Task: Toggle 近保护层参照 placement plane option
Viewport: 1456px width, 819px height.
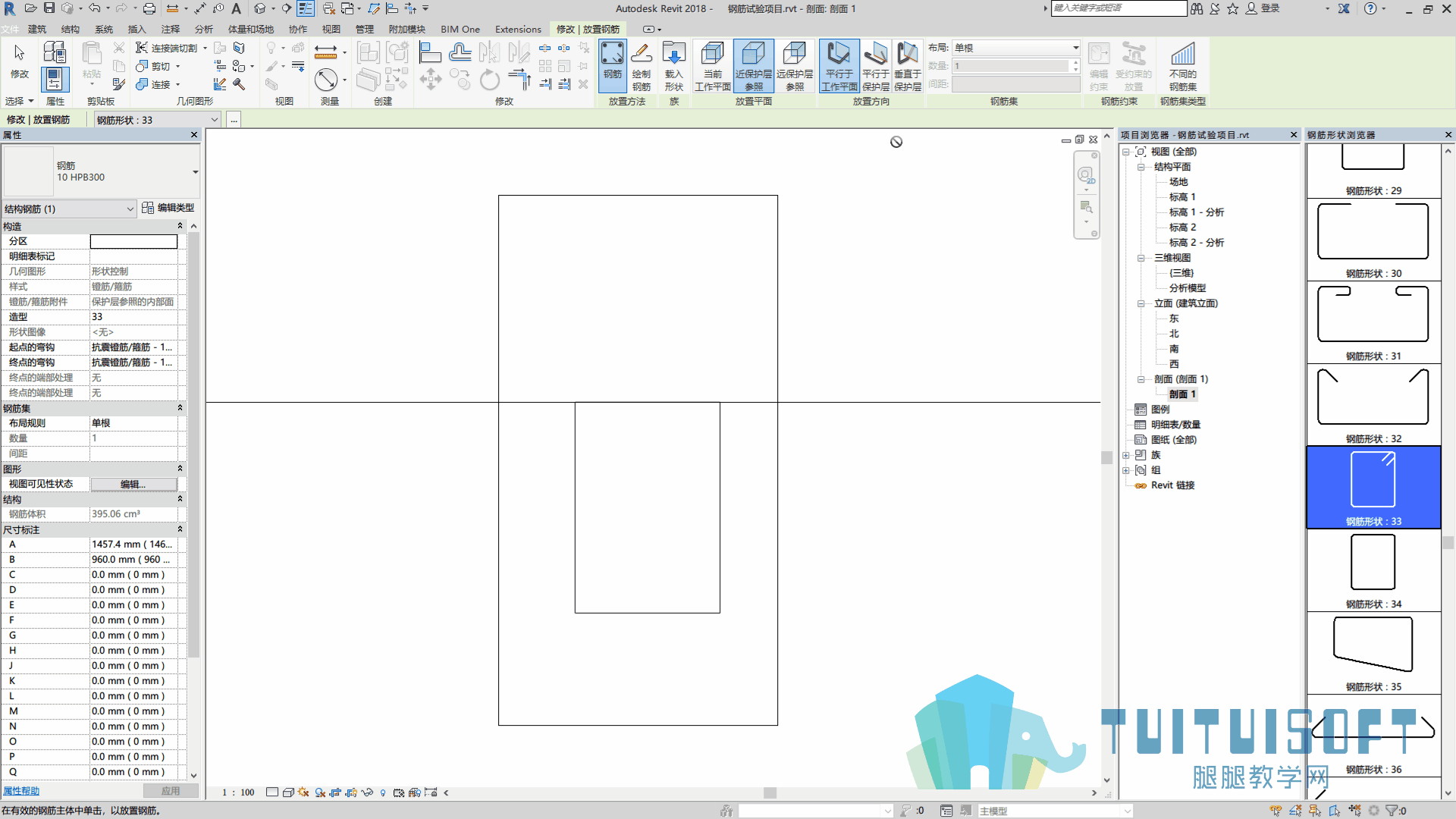Action: 753,67
